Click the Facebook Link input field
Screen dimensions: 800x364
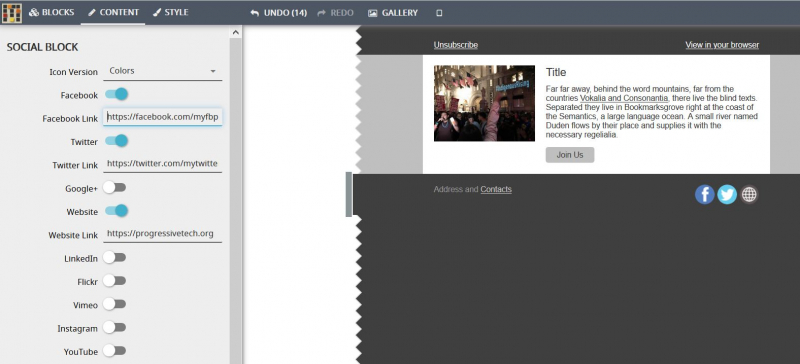pyautogui.click(x=162, y=117)
